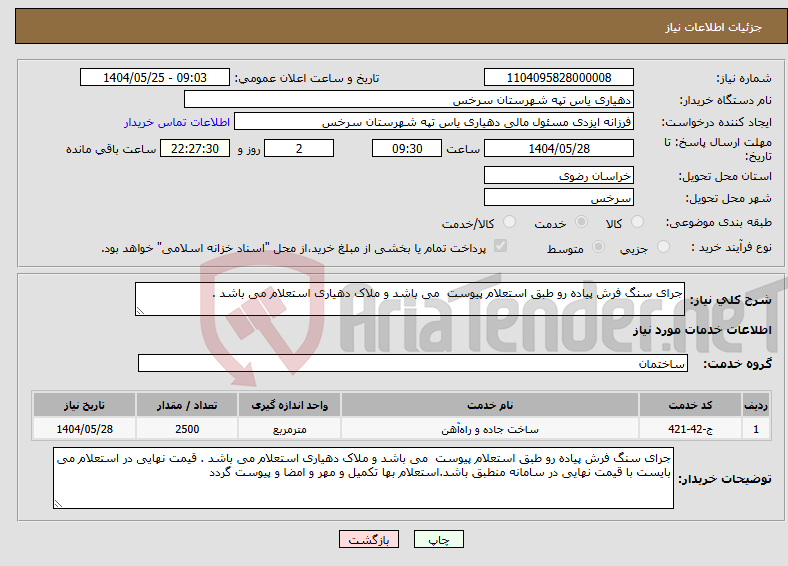Screen dimensions: 788x566
Task: Click the تعداد / مقدار column header
Action: [x=187, y=405]
